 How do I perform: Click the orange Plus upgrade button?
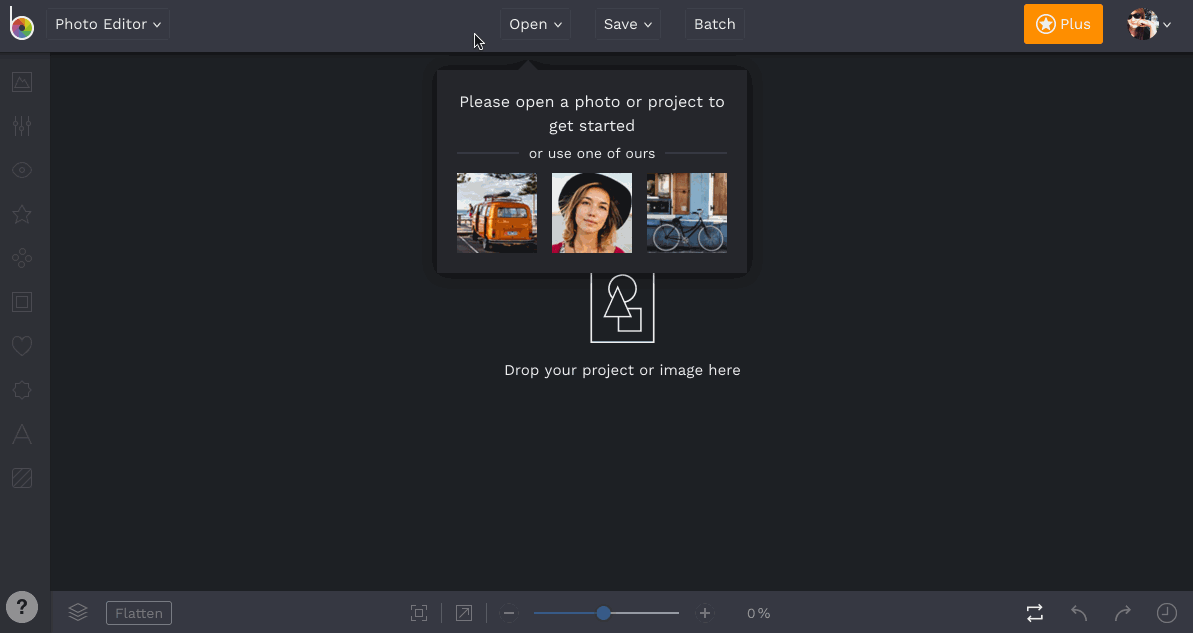[x=1063, y=24]
